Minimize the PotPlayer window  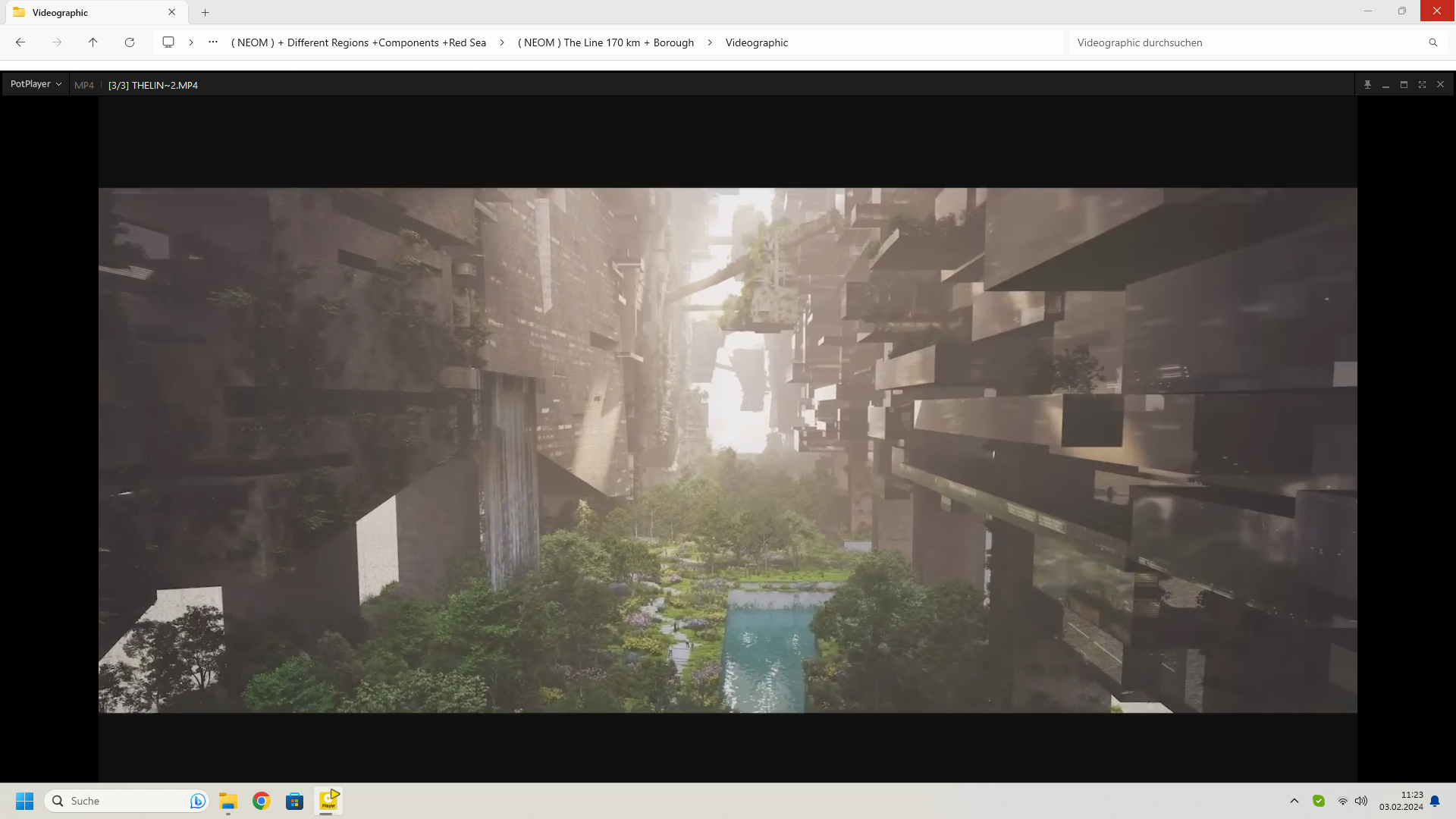click(x=1385, y=85)
